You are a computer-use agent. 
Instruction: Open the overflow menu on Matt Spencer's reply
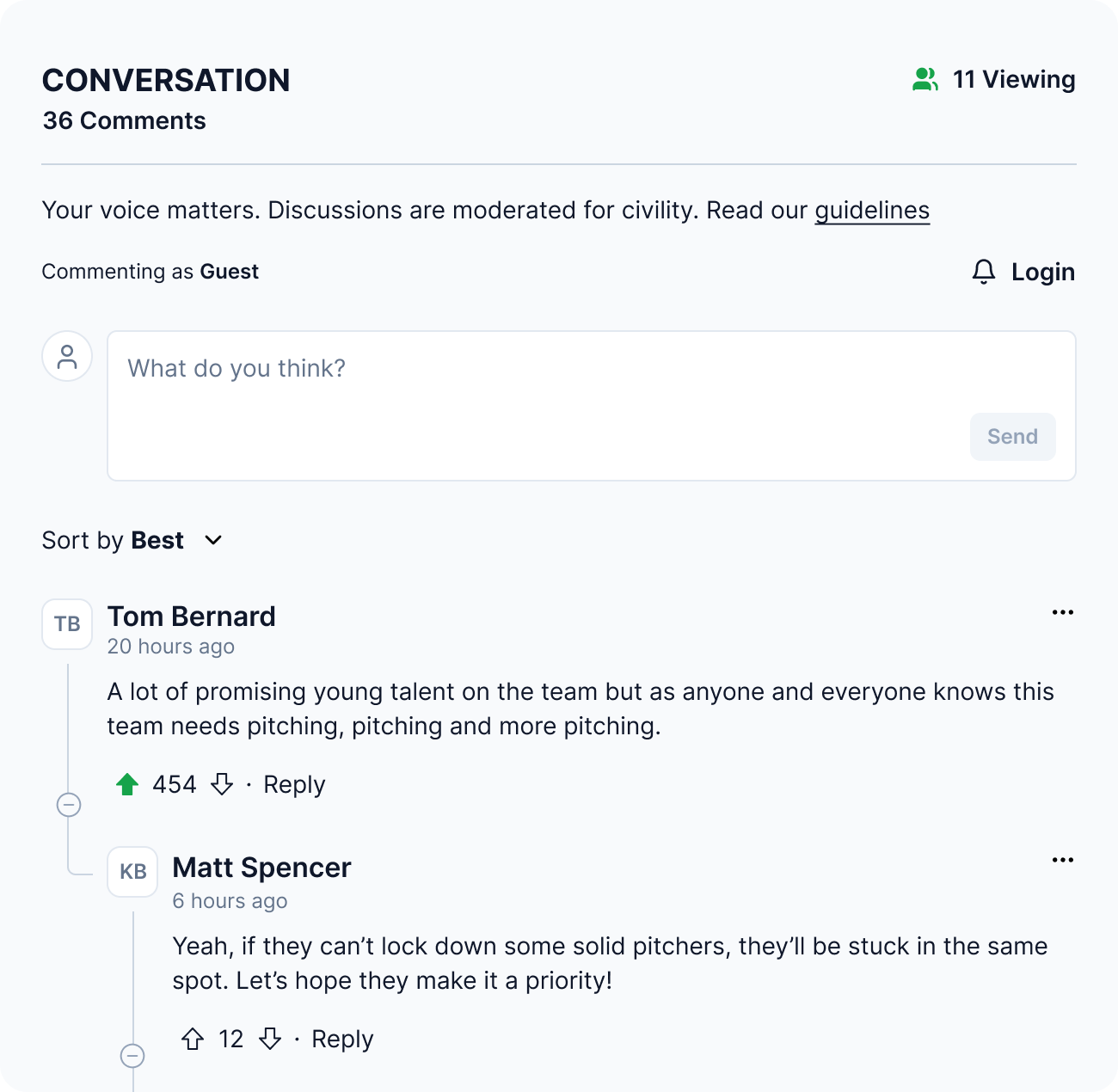(x=1063, y=859)
